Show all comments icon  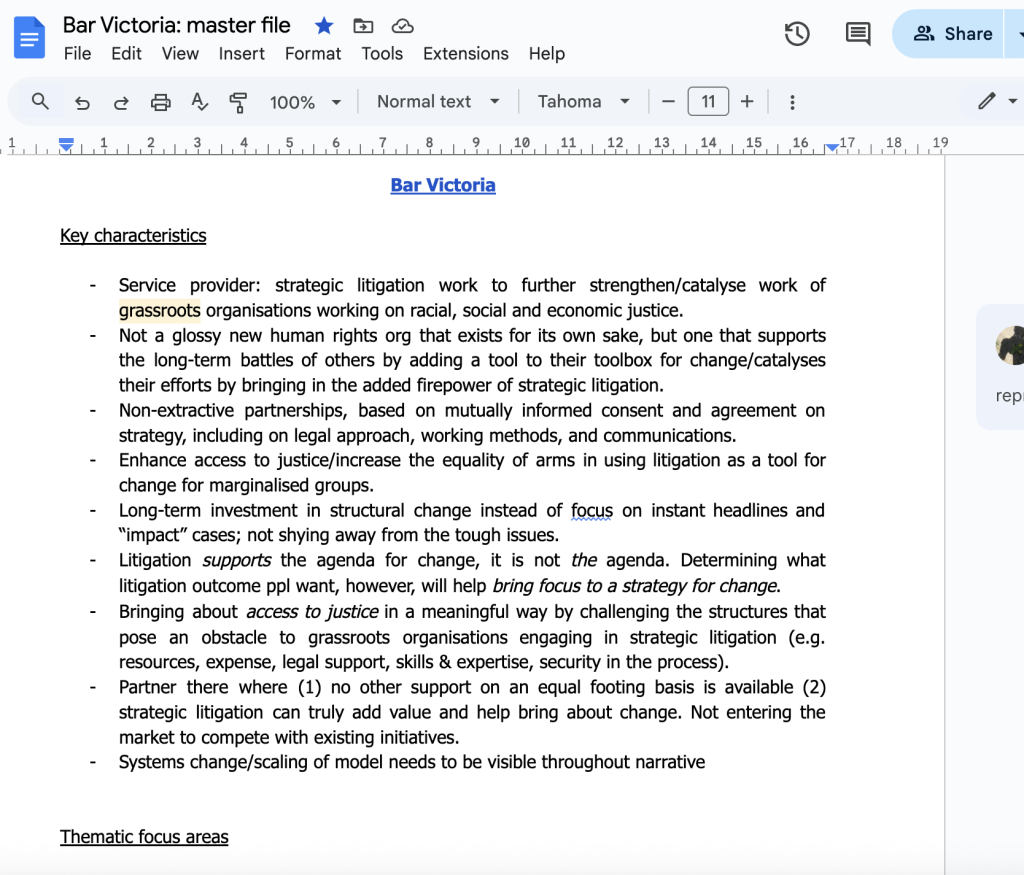pyautogui.click(x=857, y=34)
